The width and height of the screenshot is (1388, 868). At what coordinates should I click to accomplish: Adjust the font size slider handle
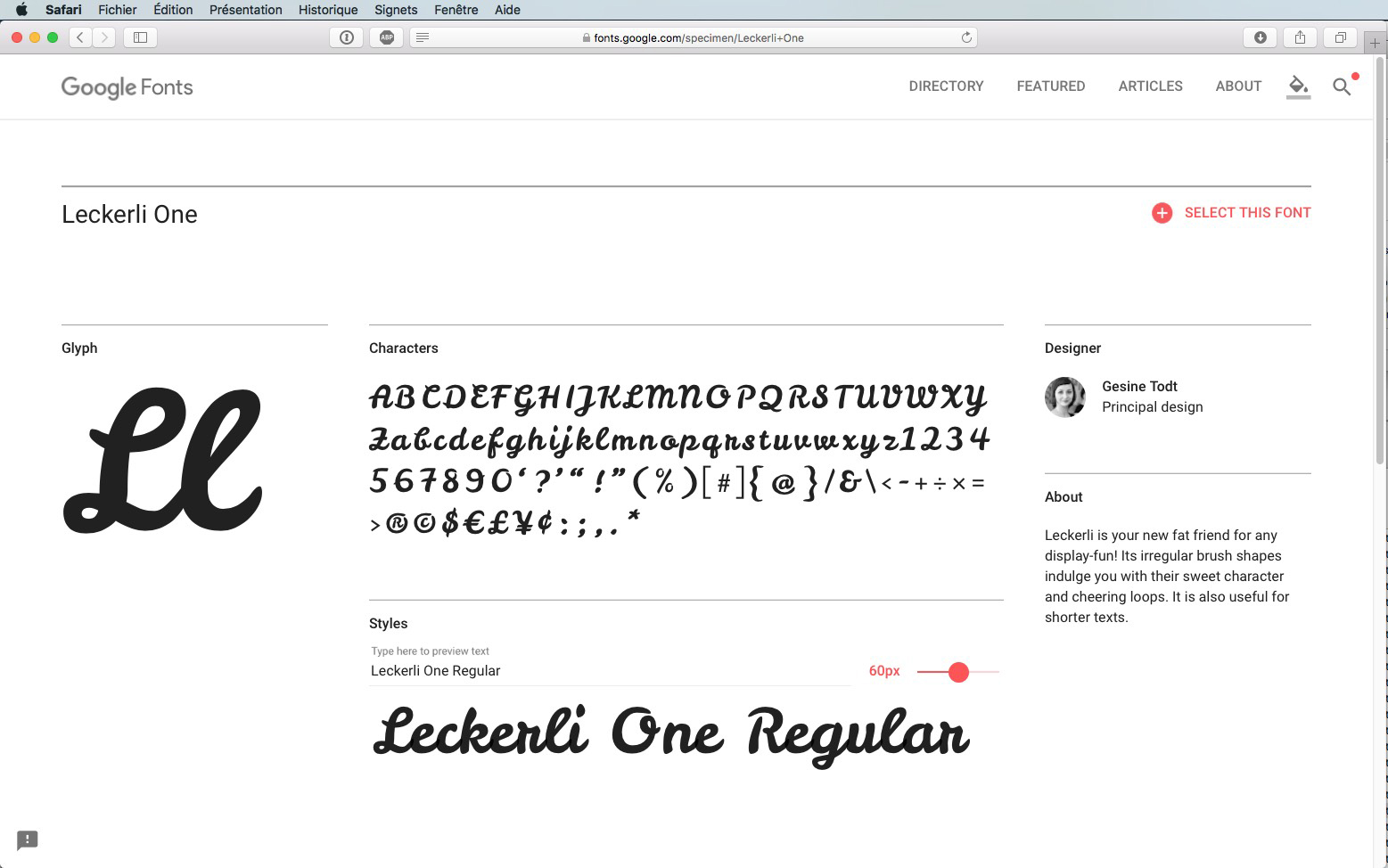click(x=958, y=672)
